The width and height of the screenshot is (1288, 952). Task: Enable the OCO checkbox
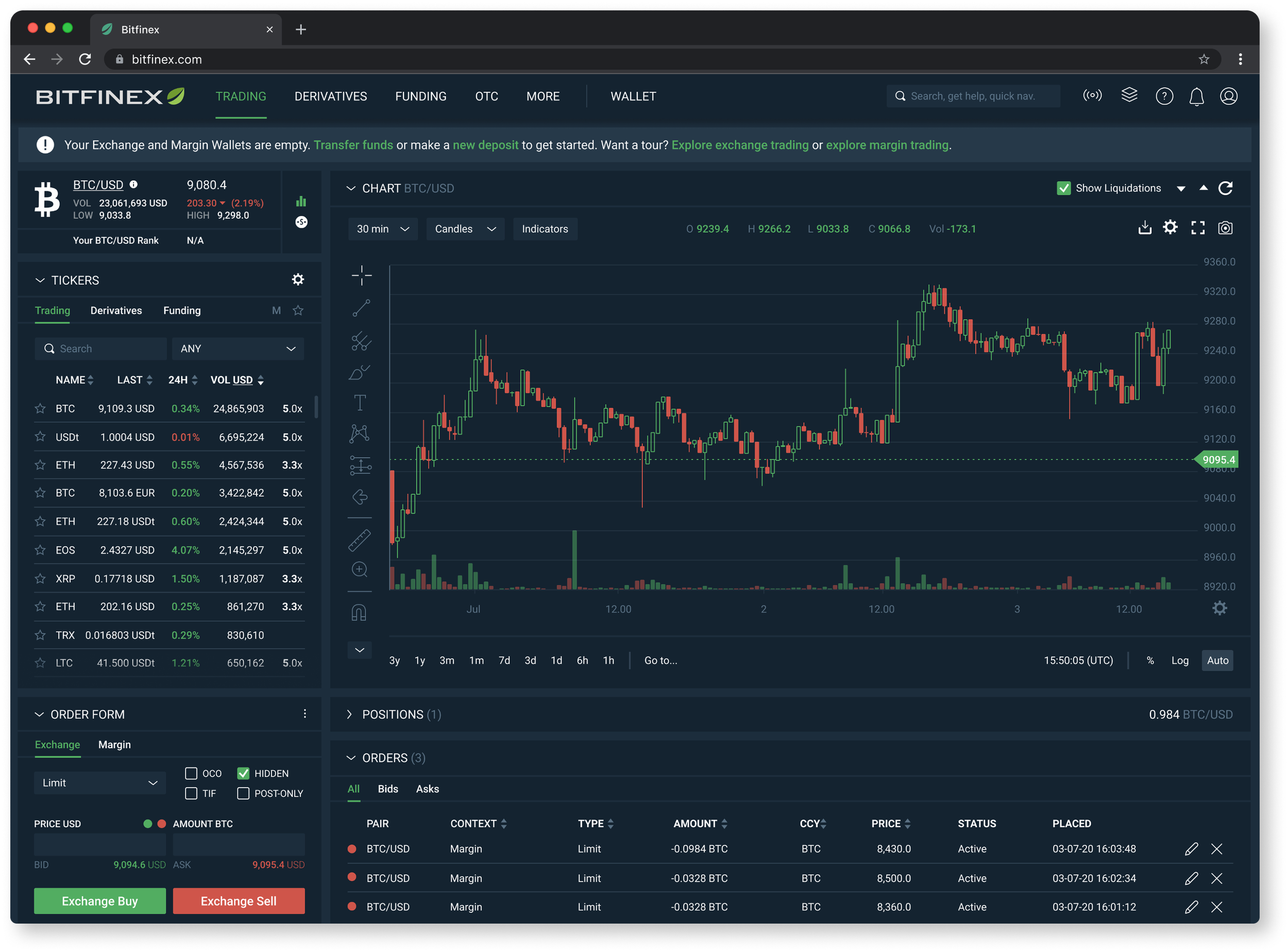click(x=191, y=773)
